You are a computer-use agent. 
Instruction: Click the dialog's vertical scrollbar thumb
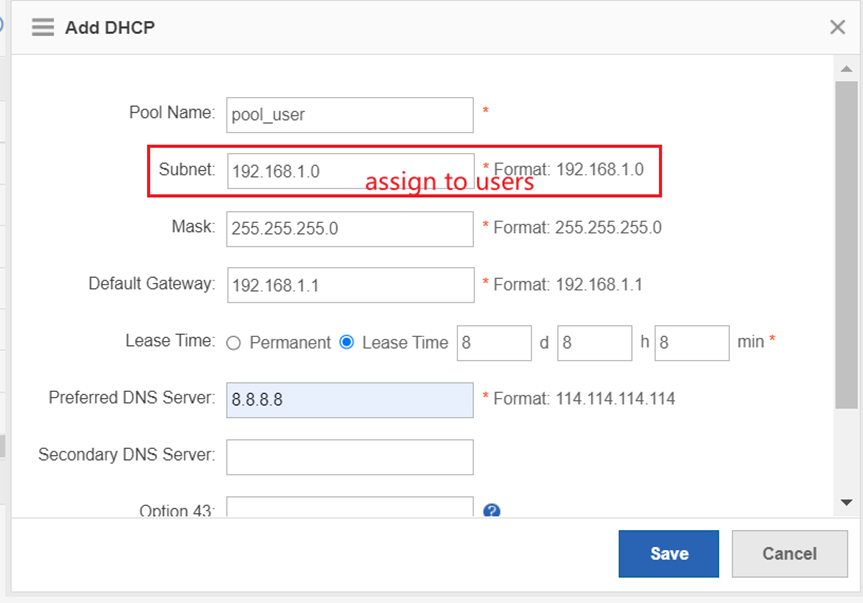[x=846, y=244]
